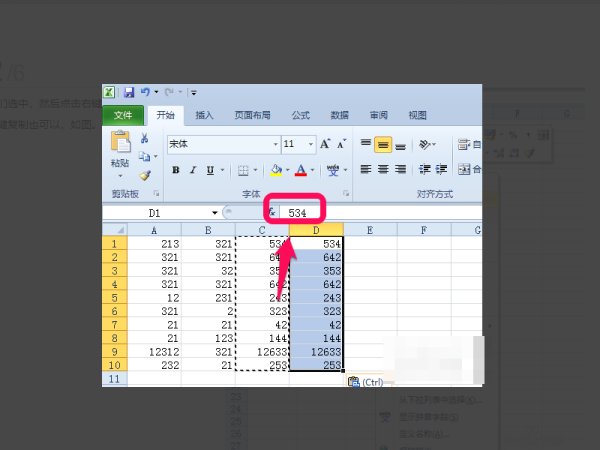Increase indent in alignment group
Image resolution: width=600 pixels, height=450 pixels.
coord(441,169)
